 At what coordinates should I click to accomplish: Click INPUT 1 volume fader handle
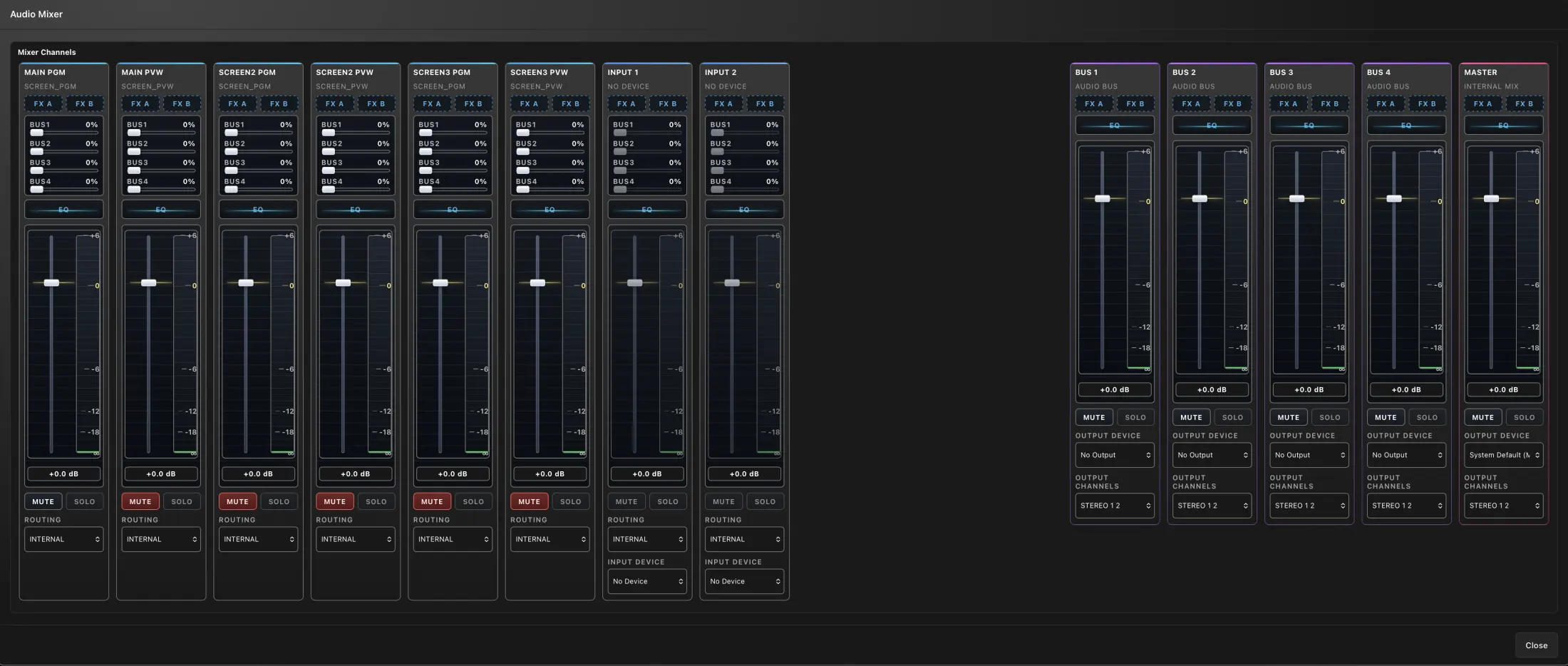[x=634, y=283]
